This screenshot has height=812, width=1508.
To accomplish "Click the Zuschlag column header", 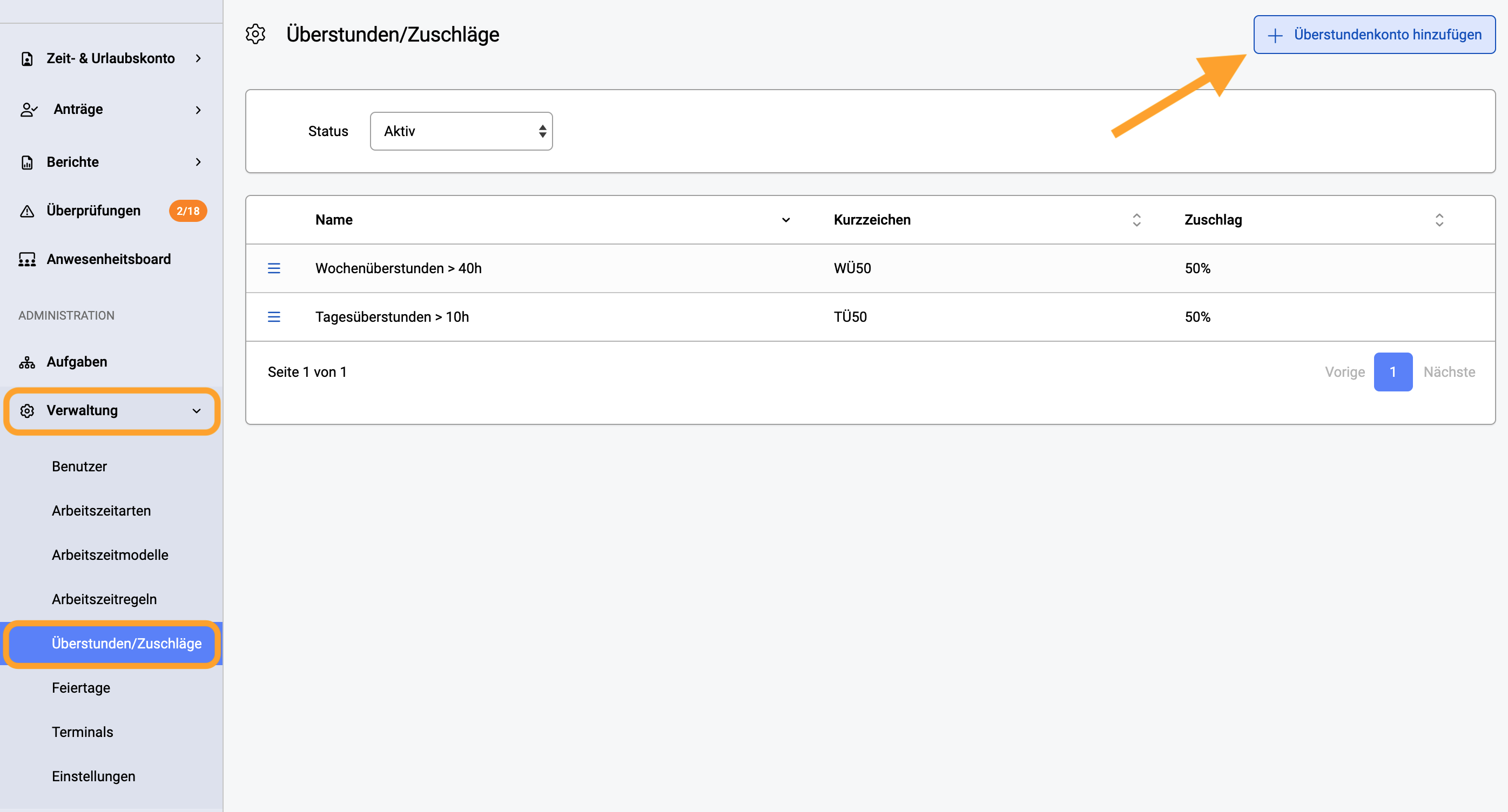I will 1213,220.
